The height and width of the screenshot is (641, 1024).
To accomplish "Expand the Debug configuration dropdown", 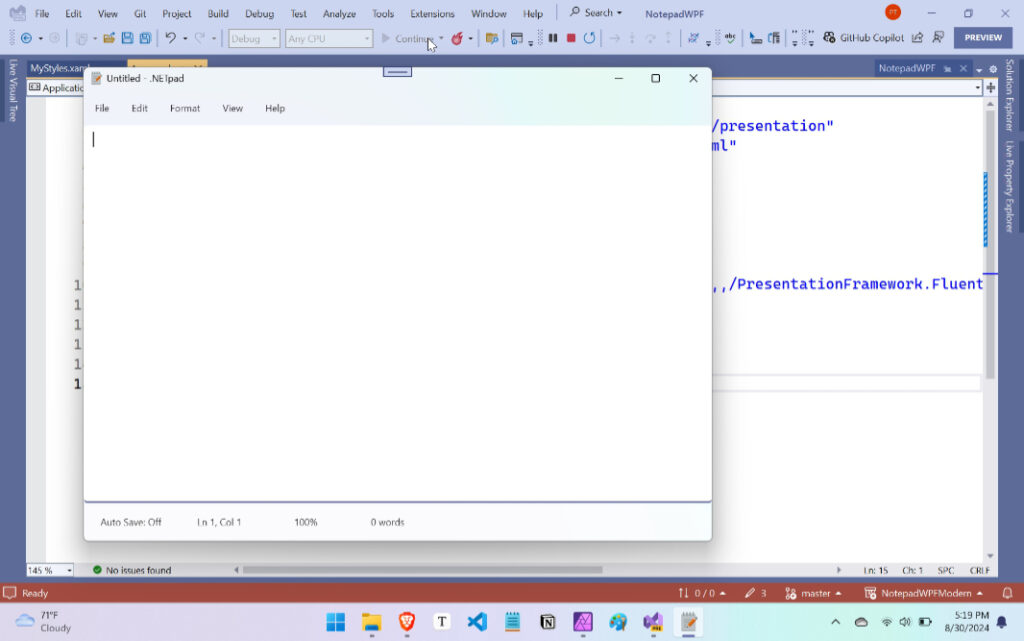I will coord(255,38).
